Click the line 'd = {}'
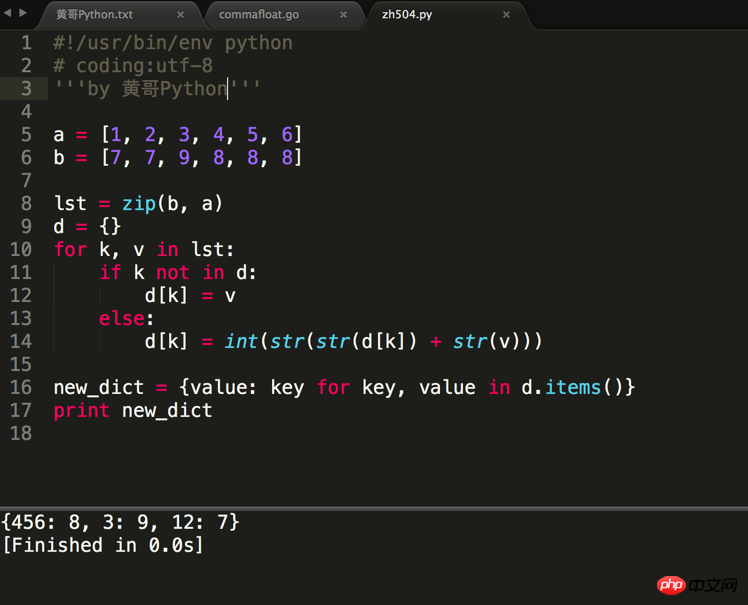 [x=87, y=226]
